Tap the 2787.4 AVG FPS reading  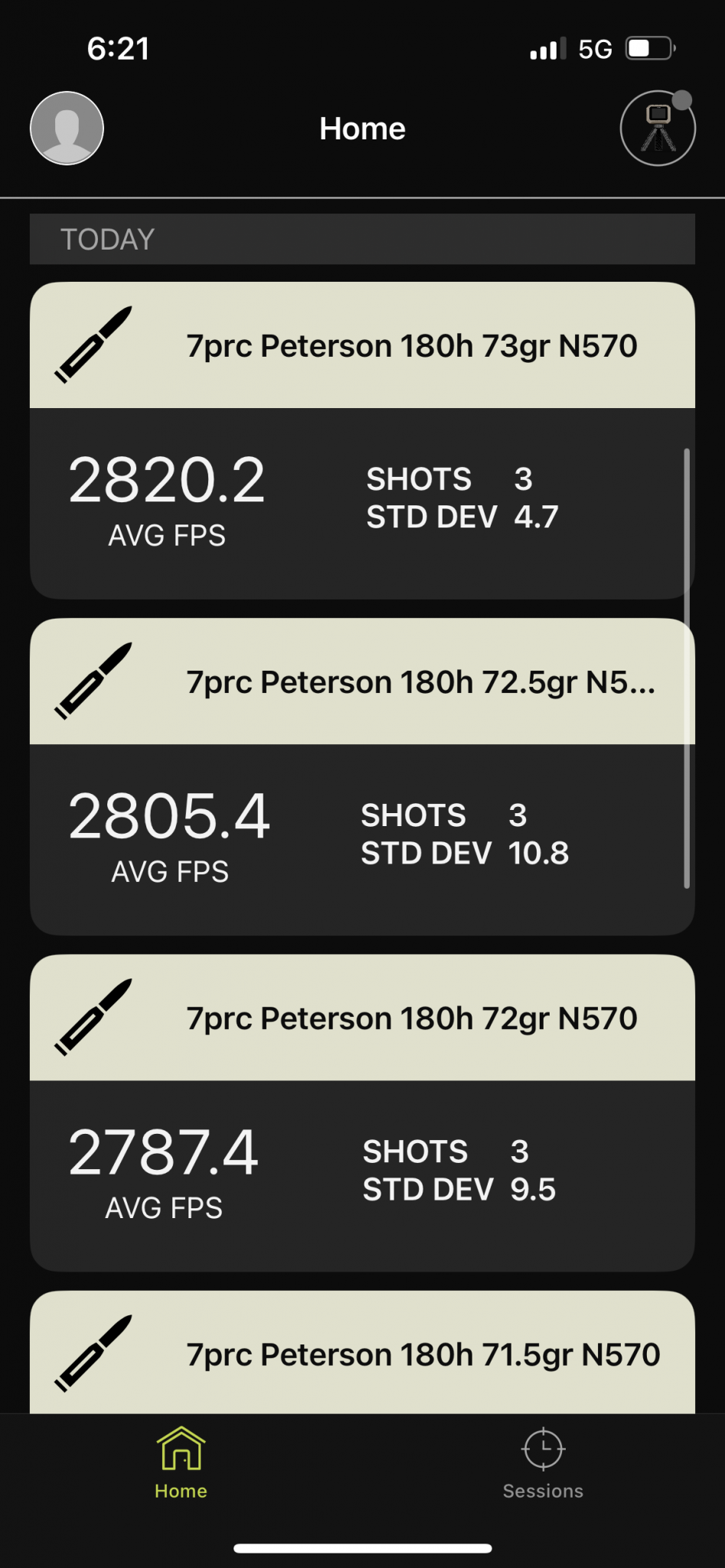point(164,1152)
